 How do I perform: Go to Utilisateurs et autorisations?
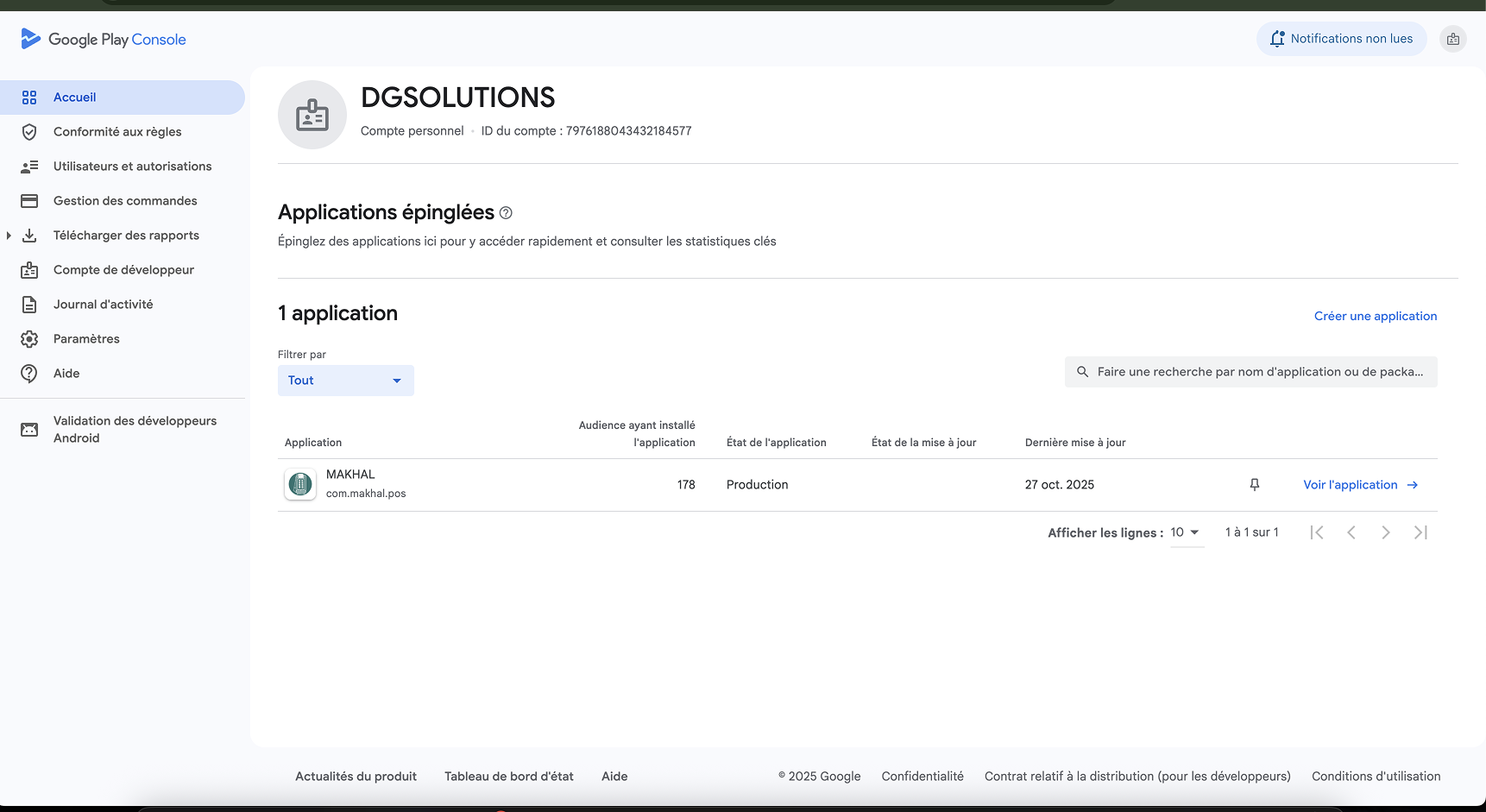coord(132,167)
